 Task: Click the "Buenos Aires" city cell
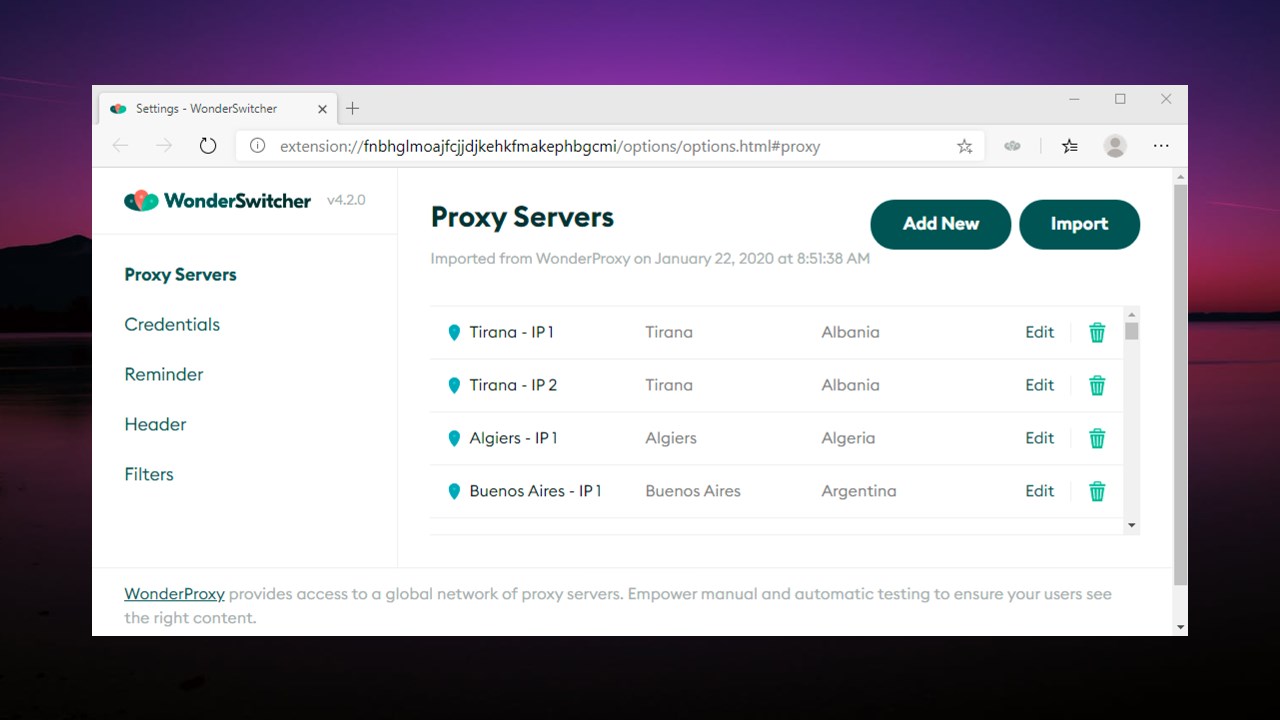pos(693,491)
